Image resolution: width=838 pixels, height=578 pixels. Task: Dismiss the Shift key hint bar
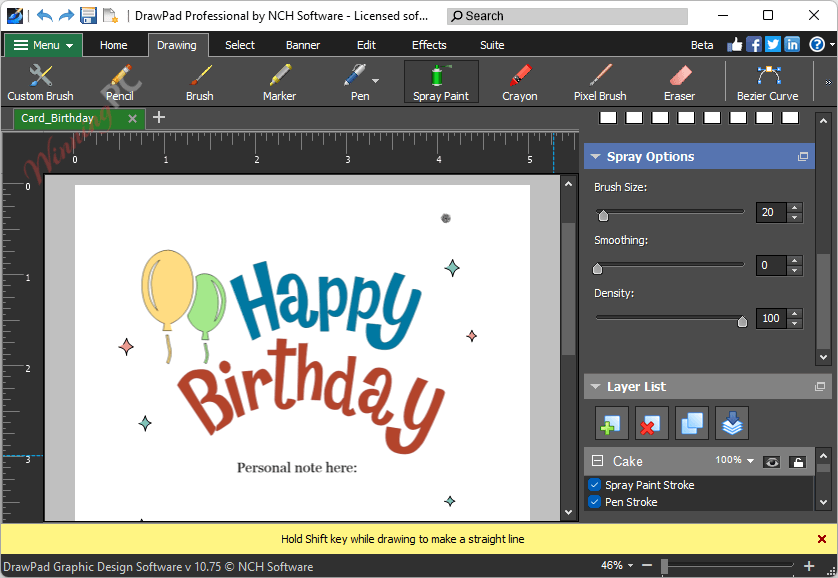pos(823,538)
